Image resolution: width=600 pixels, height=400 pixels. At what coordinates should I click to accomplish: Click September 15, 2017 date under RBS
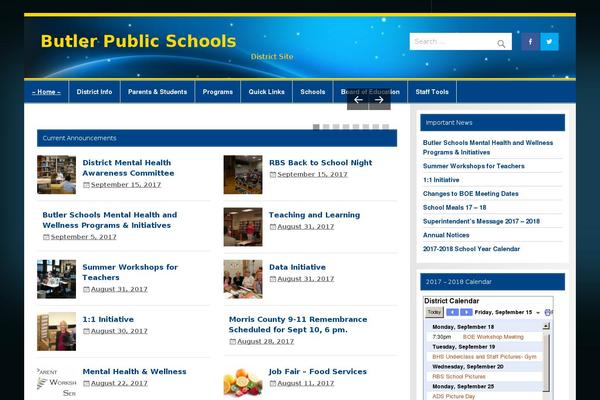312,175
